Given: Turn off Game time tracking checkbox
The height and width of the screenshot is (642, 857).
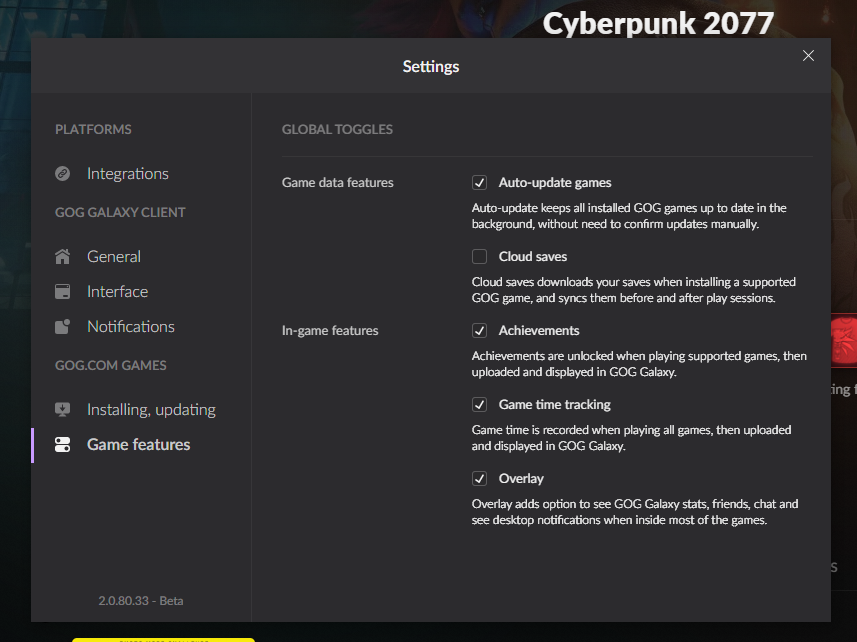Looking at the screenshot, I should 479,404.
